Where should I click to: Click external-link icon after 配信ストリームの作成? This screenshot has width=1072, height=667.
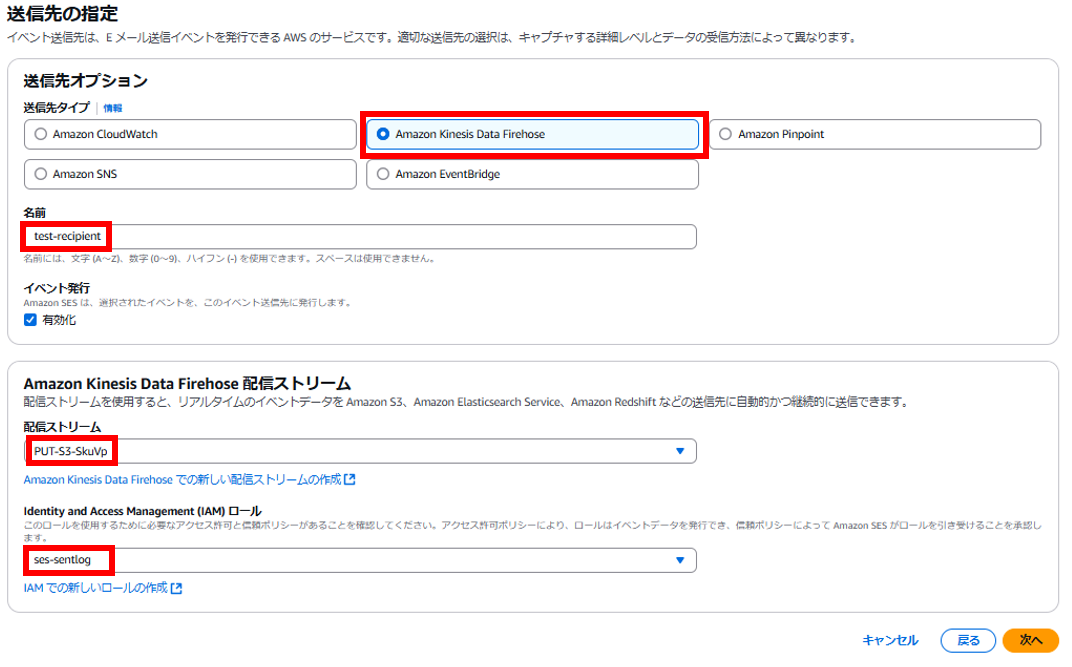pyautogui.click(x=350, y=480)
